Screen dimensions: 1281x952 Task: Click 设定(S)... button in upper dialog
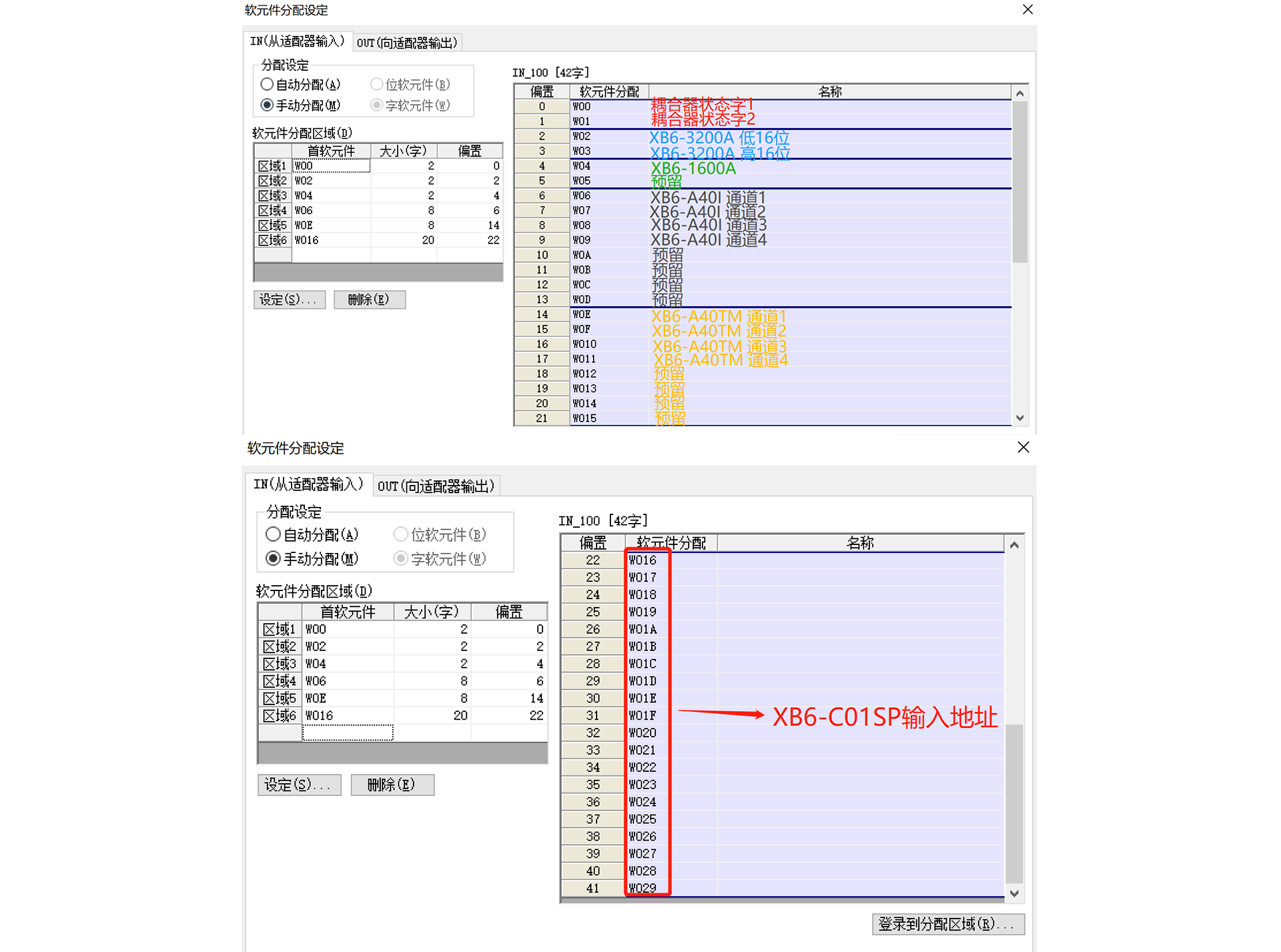(x=289, y=300)
